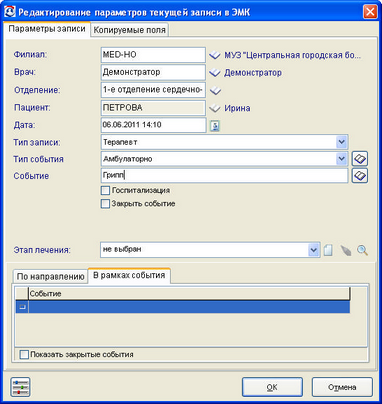The image size is (382, 404).
Task: Toggle the Закрыть событие checkbox
Action: [105, 204]
